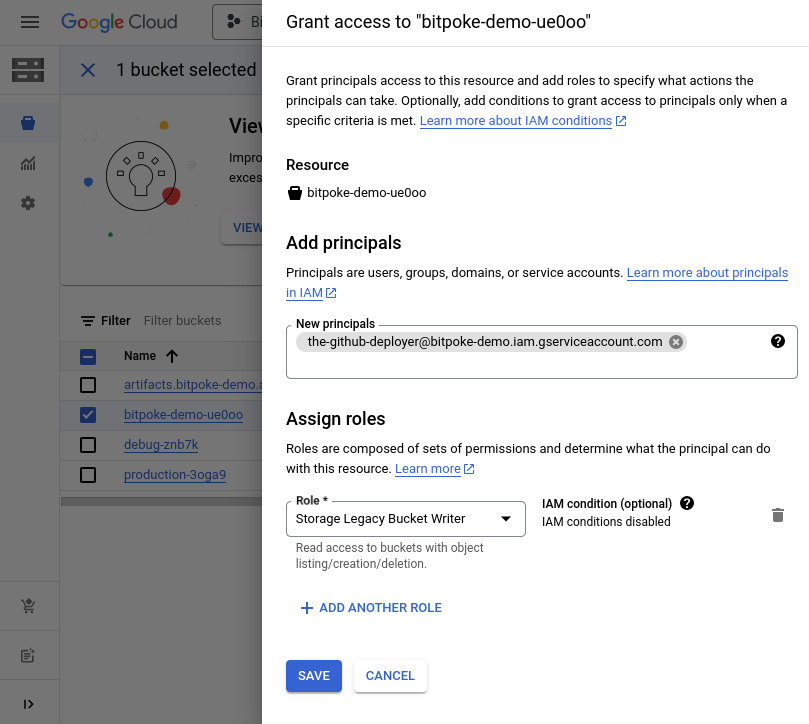Open the Role dropdown selector
The image size is (809, 724).
pyautogui.click(x=405, y=518)
